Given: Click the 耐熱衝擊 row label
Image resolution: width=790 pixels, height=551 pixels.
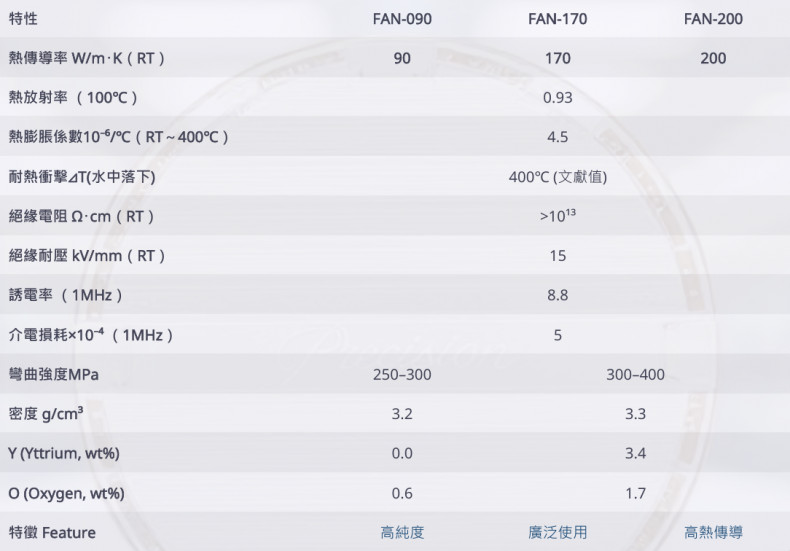Looking at the screenshot, I should tap(81, 177).
